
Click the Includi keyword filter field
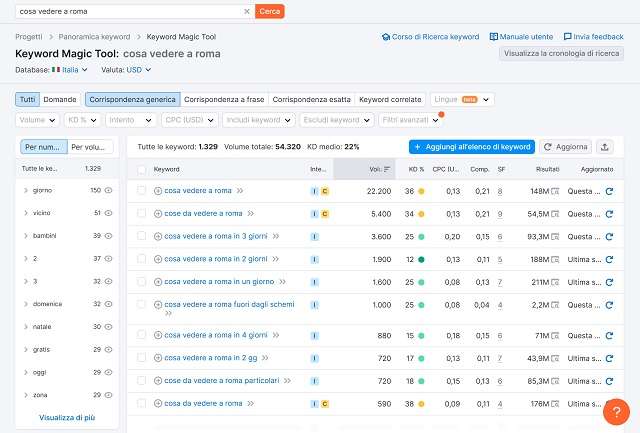click(x=261, y=120)
